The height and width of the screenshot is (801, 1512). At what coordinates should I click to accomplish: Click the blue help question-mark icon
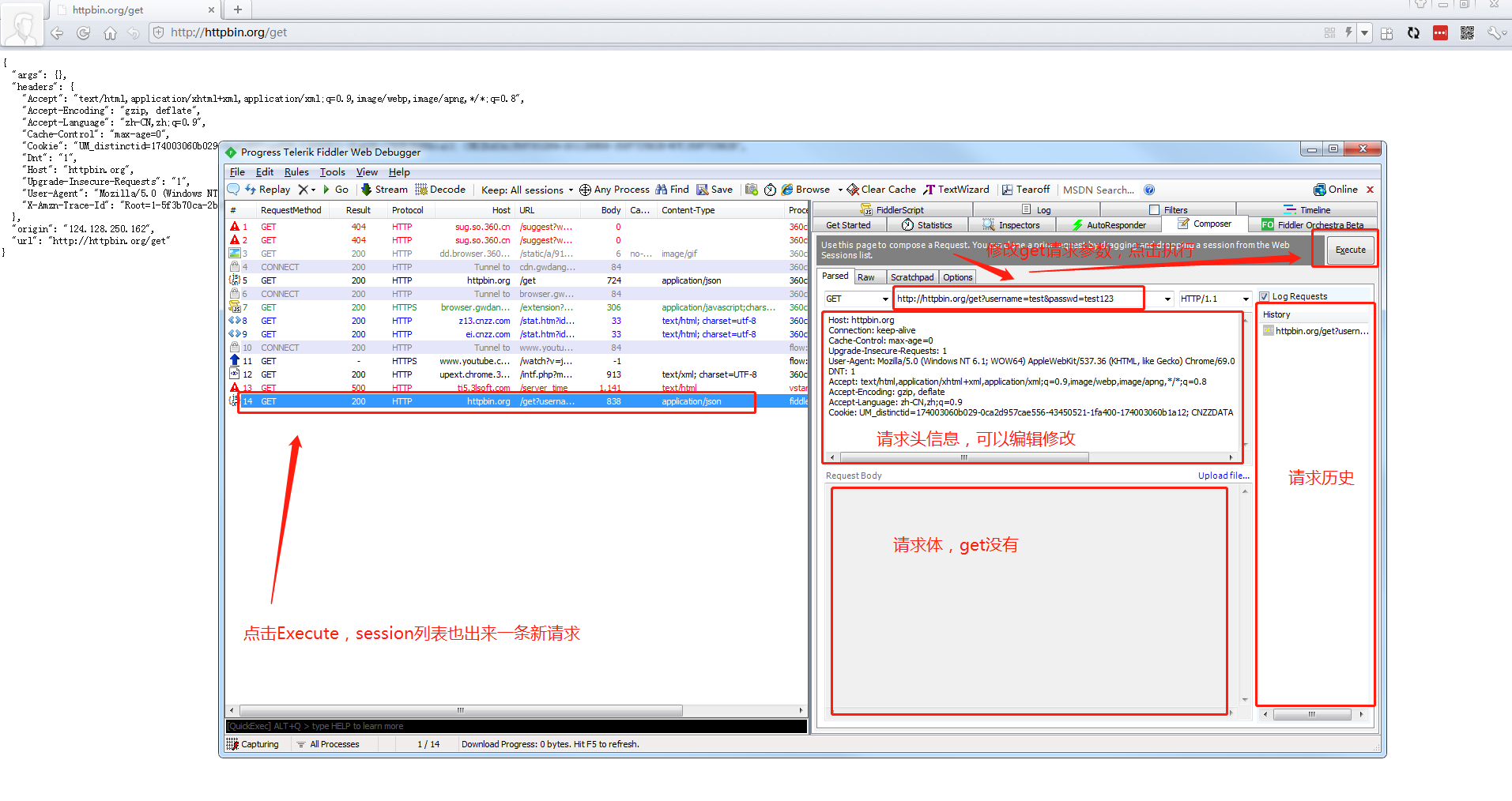coord(1149,190)
